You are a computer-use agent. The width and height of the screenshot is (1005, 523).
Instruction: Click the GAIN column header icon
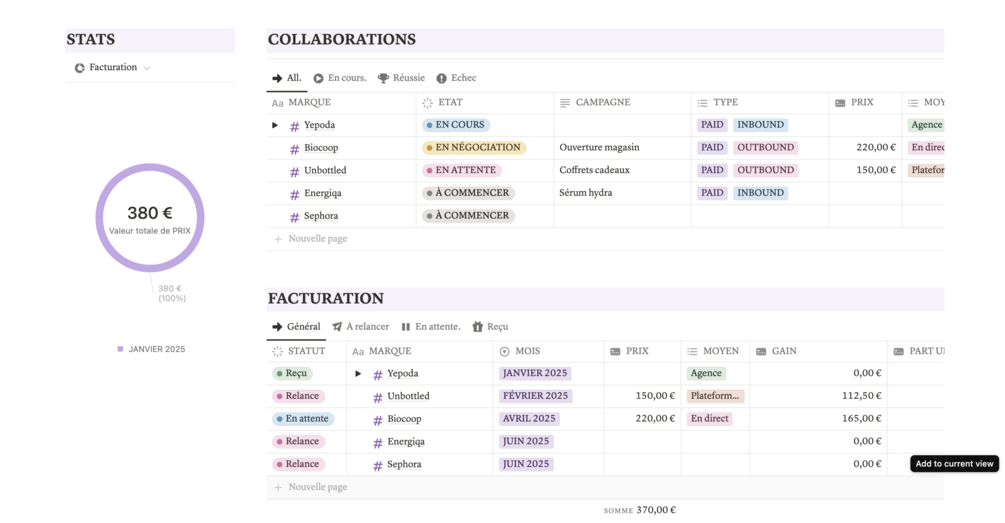pos(761,351)
